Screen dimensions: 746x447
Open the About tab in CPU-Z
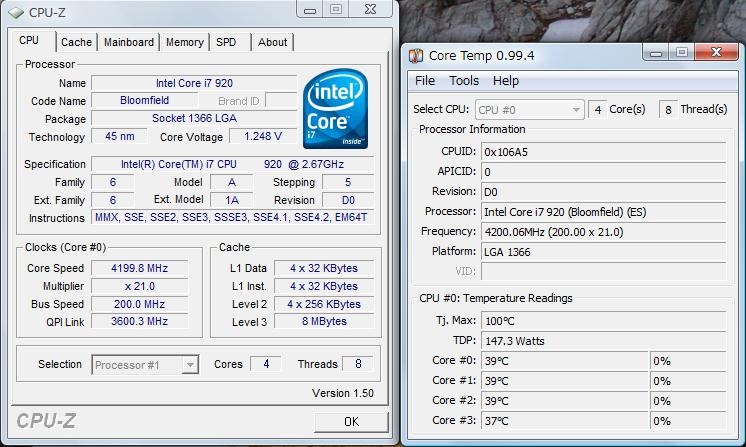pos(272,42)
